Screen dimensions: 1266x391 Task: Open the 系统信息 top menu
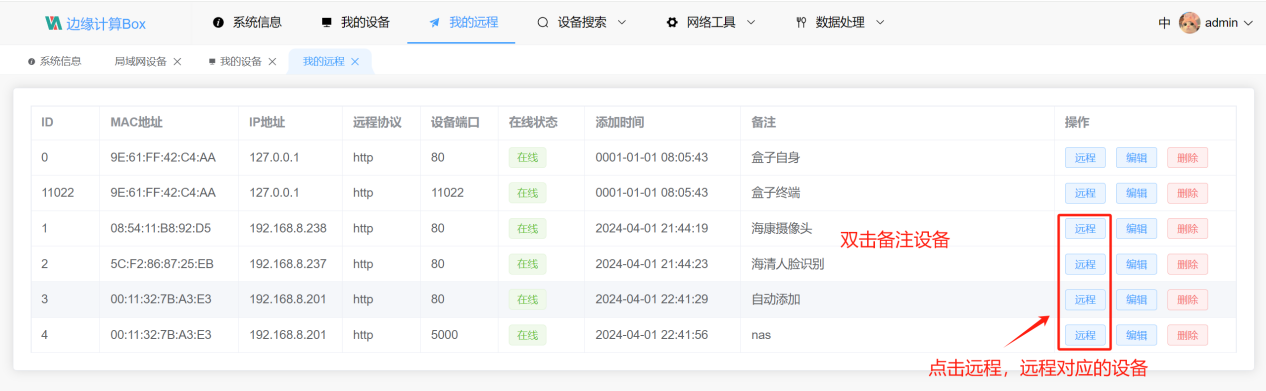point(247,22)
